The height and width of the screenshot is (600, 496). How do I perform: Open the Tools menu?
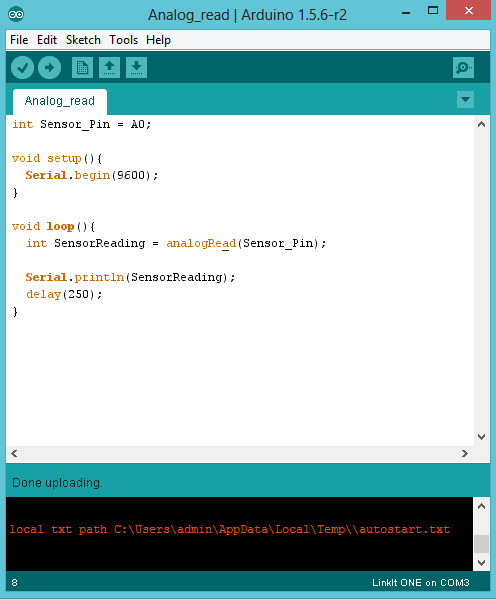[x=123, y=40]
